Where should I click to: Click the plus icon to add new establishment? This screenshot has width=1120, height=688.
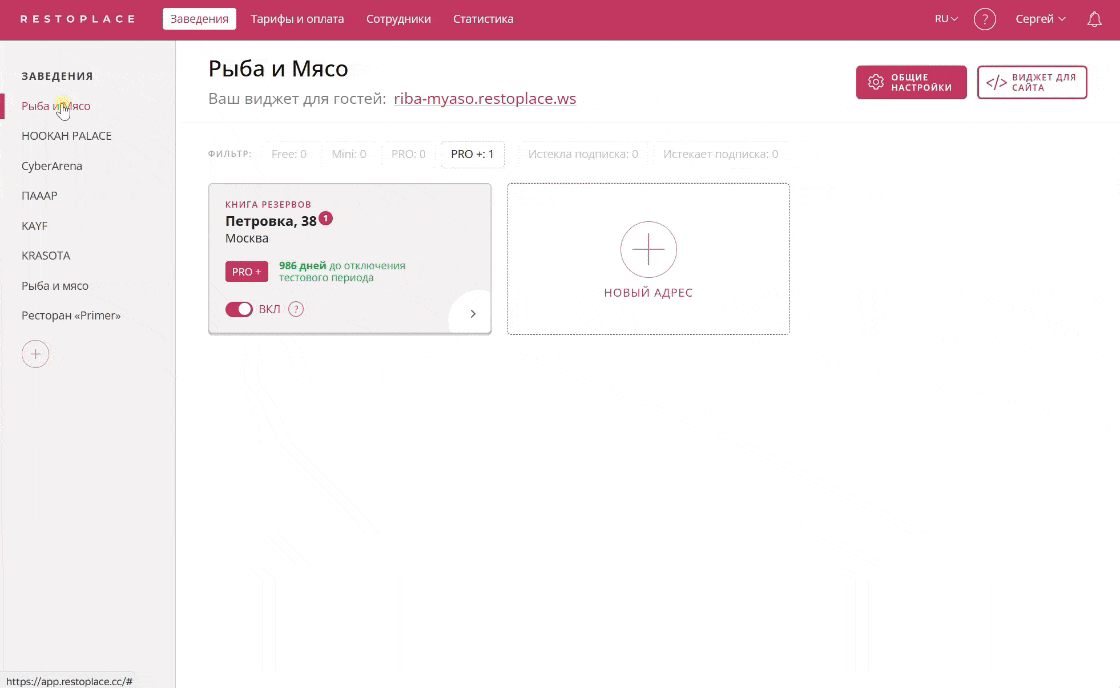point(36,354)
